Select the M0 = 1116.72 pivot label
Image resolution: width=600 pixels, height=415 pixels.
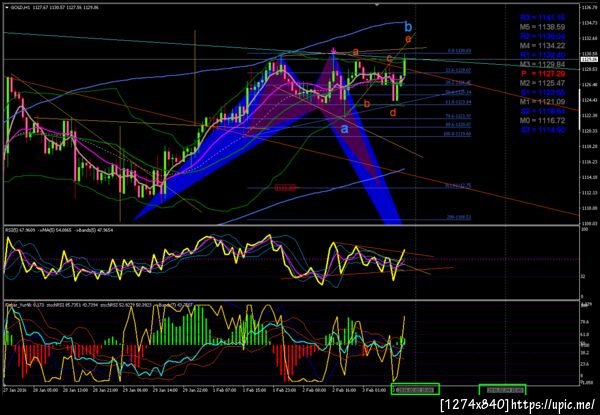(542, 120)
